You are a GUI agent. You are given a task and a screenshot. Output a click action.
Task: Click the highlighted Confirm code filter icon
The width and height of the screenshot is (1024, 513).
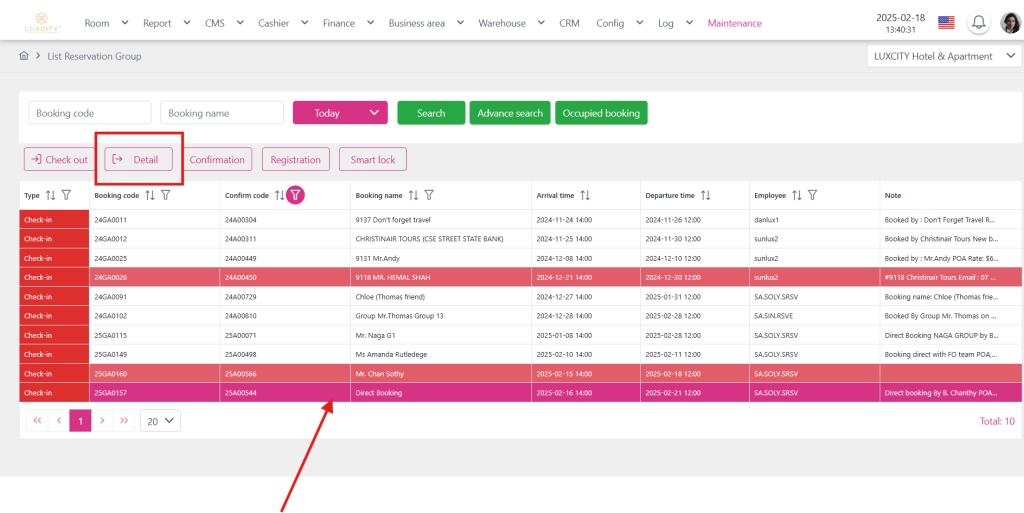296,196
